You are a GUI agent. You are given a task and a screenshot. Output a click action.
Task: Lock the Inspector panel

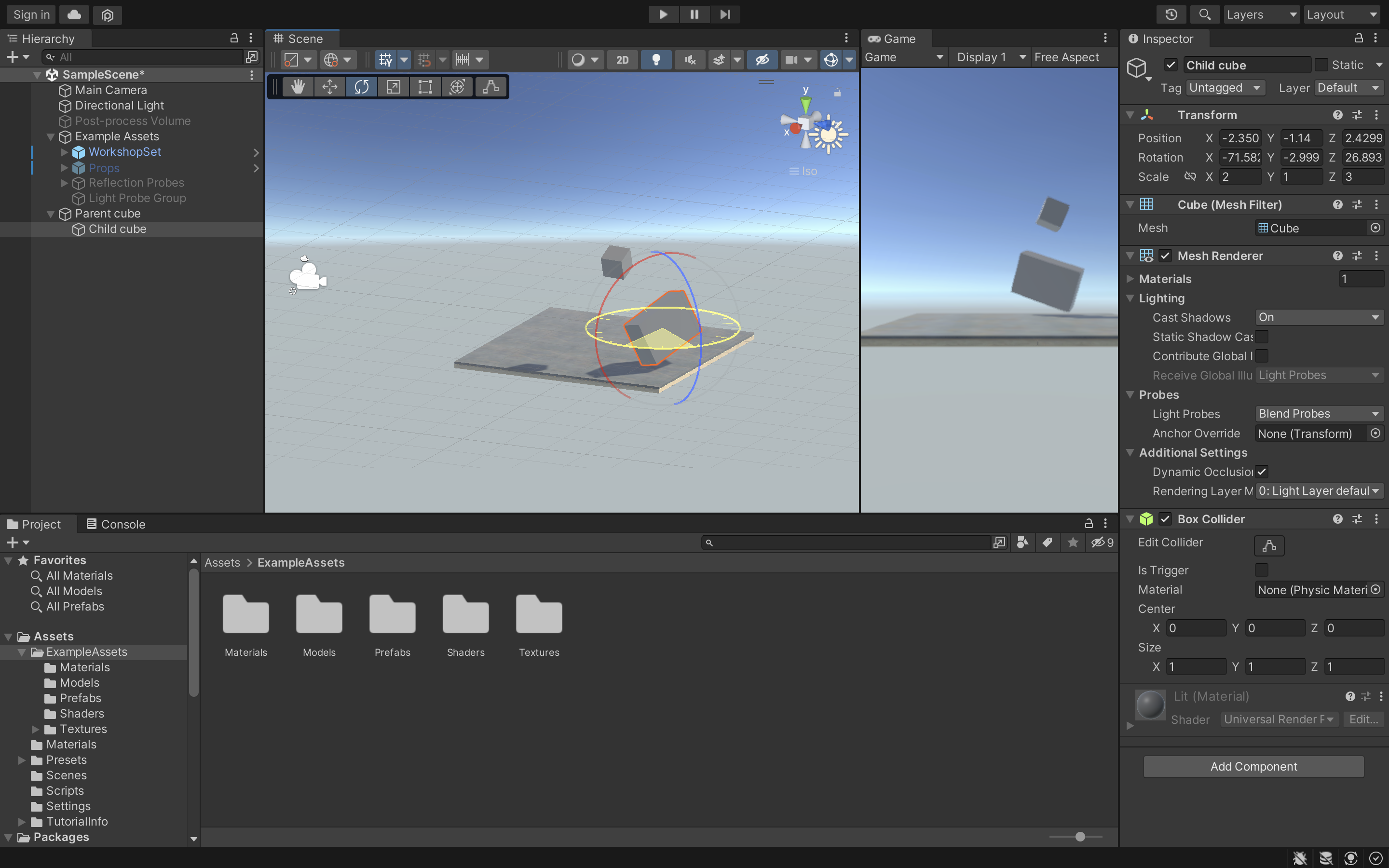pyautogui.click(x=1359, y=38)
